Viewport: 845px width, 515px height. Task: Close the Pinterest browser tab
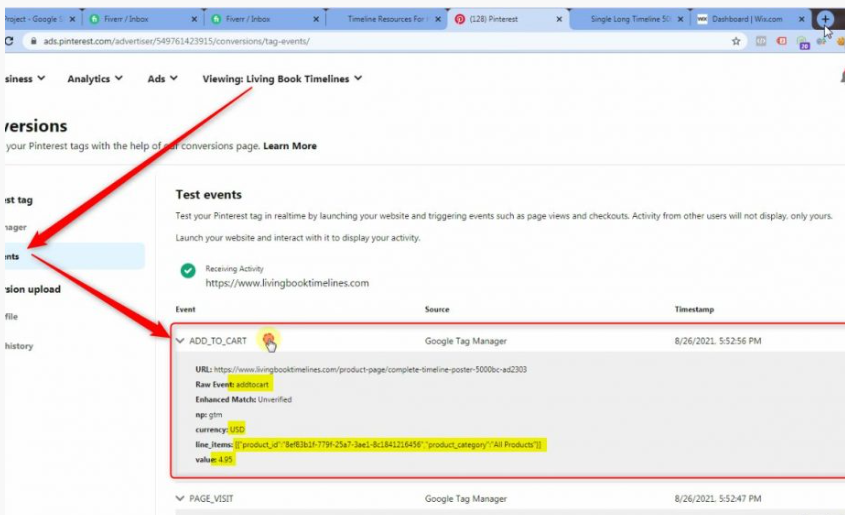[558, 19]
